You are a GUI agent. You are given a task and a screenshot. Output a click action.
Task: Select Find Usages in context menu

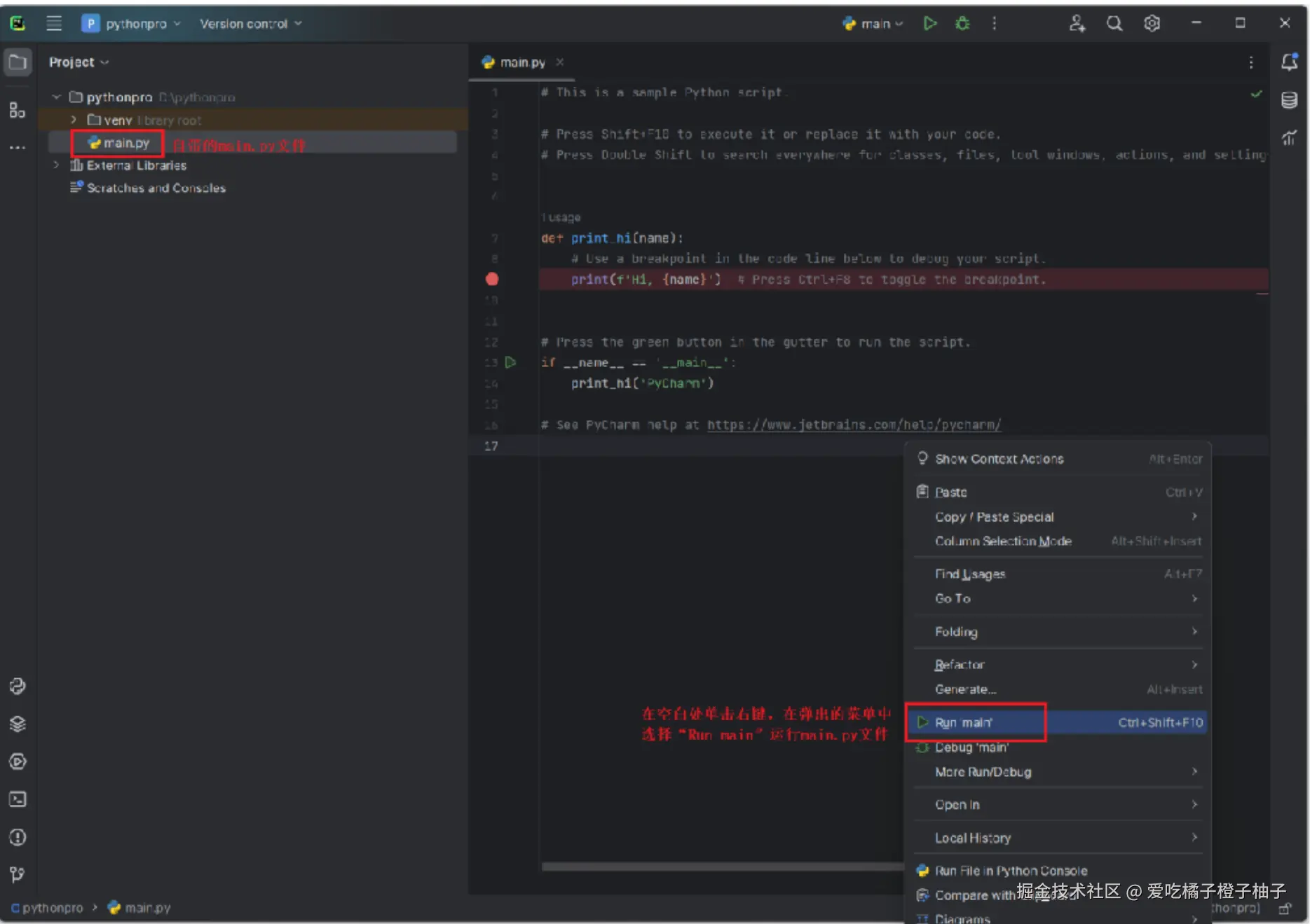1058,574
